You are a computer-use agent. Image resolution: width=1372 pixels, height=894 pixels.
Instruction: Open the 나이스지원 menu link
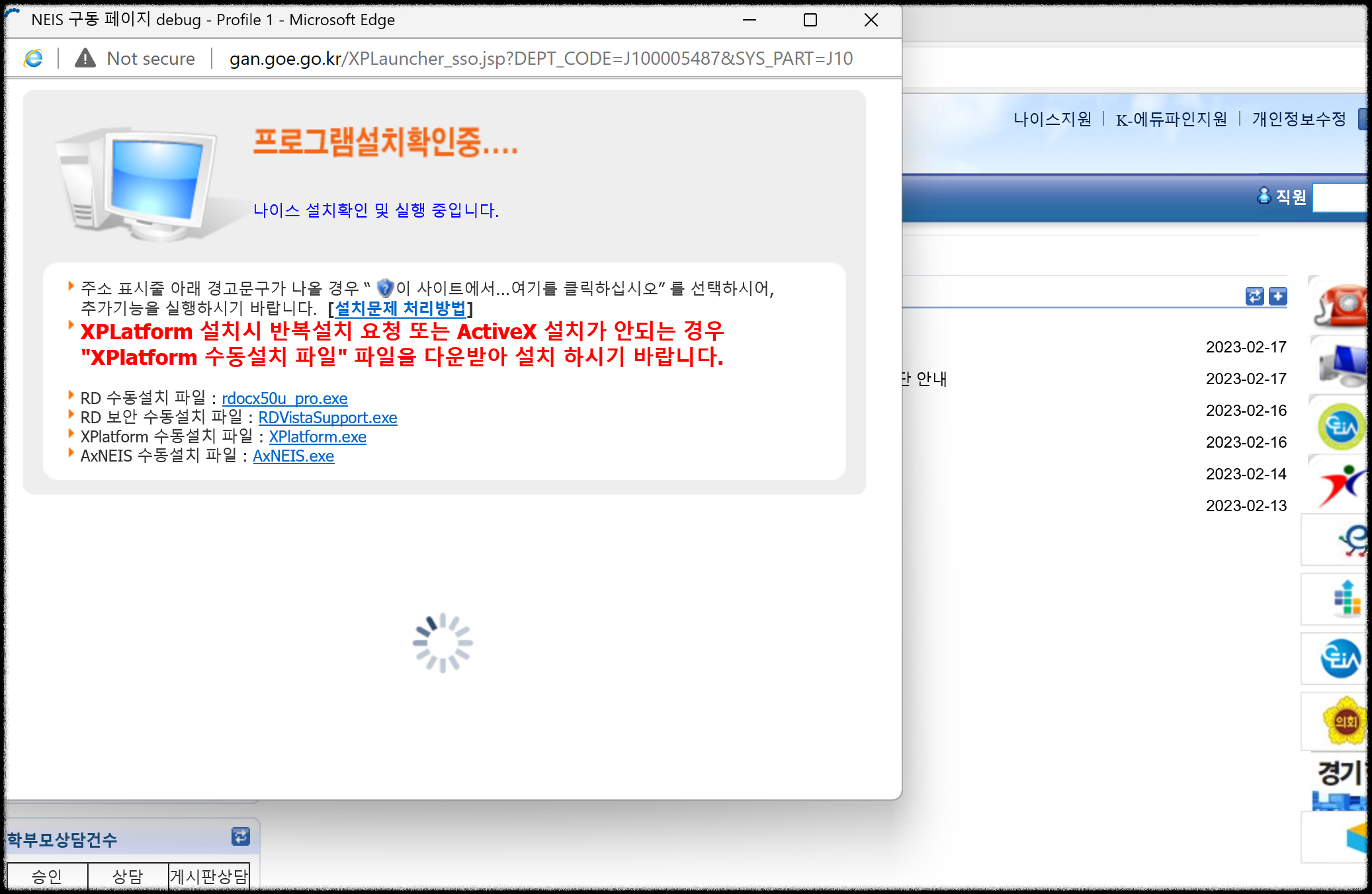coord(1052,119)
